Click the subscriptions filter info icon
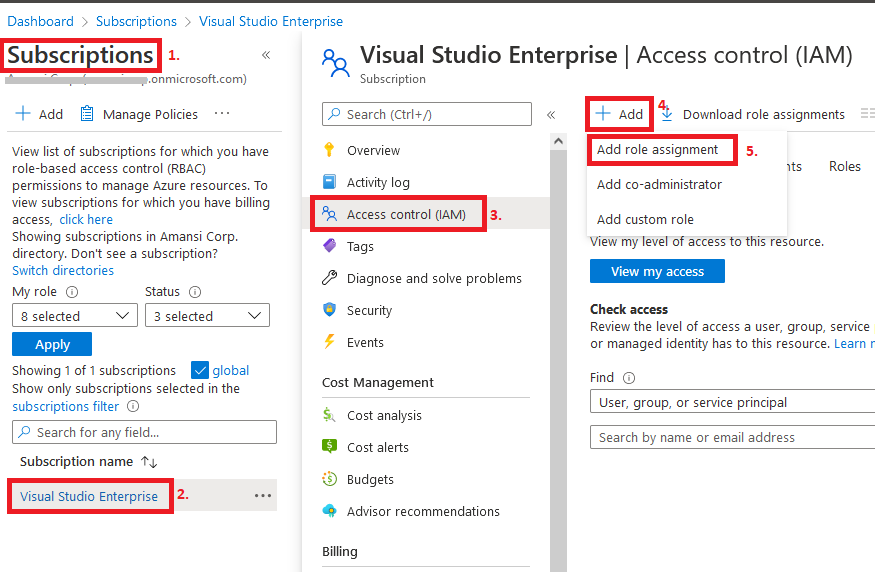The width and height of the screenshot is (875, 572). pyautogui.click(x=133, y=406)
